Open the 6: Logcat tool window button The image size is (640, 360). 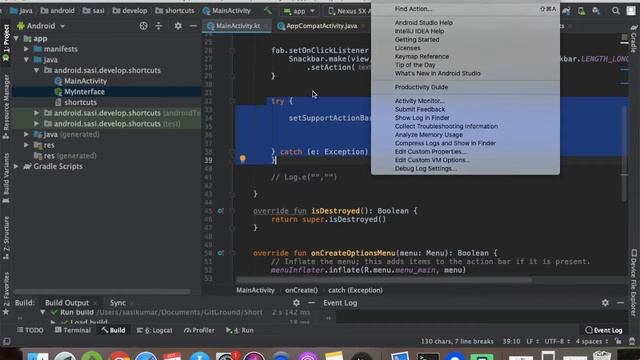(155, 330)
